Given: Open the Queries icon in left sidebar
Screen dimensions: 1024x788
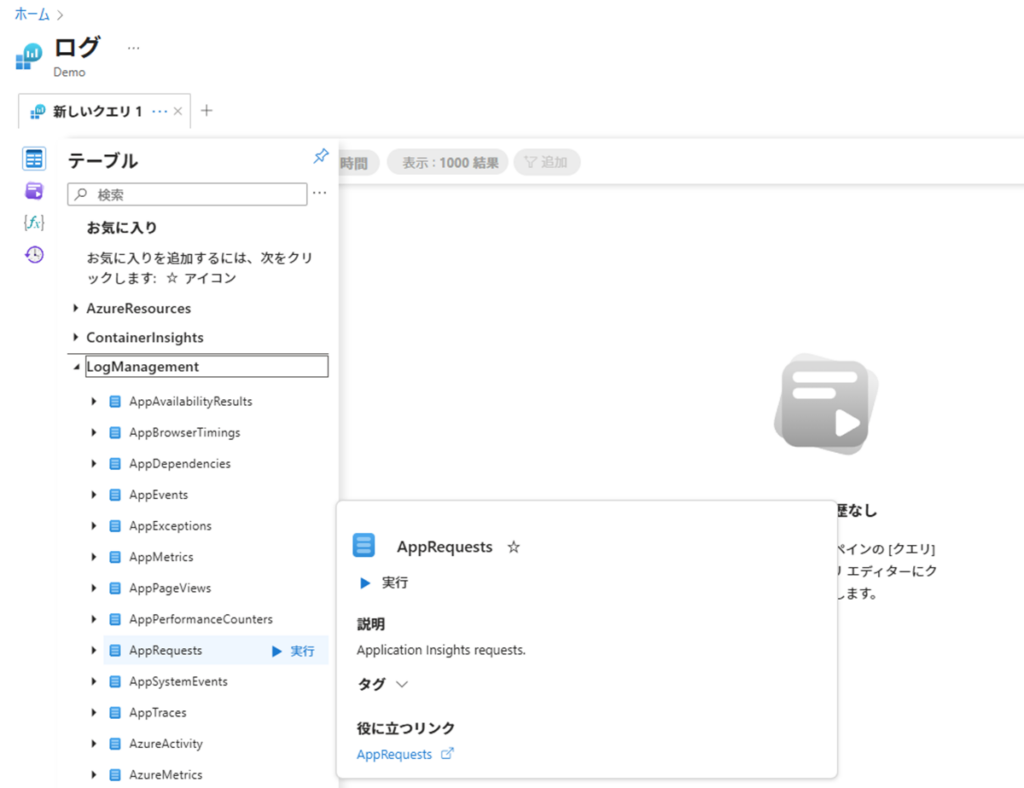Looking at the screenshot, I should [35, 191].
